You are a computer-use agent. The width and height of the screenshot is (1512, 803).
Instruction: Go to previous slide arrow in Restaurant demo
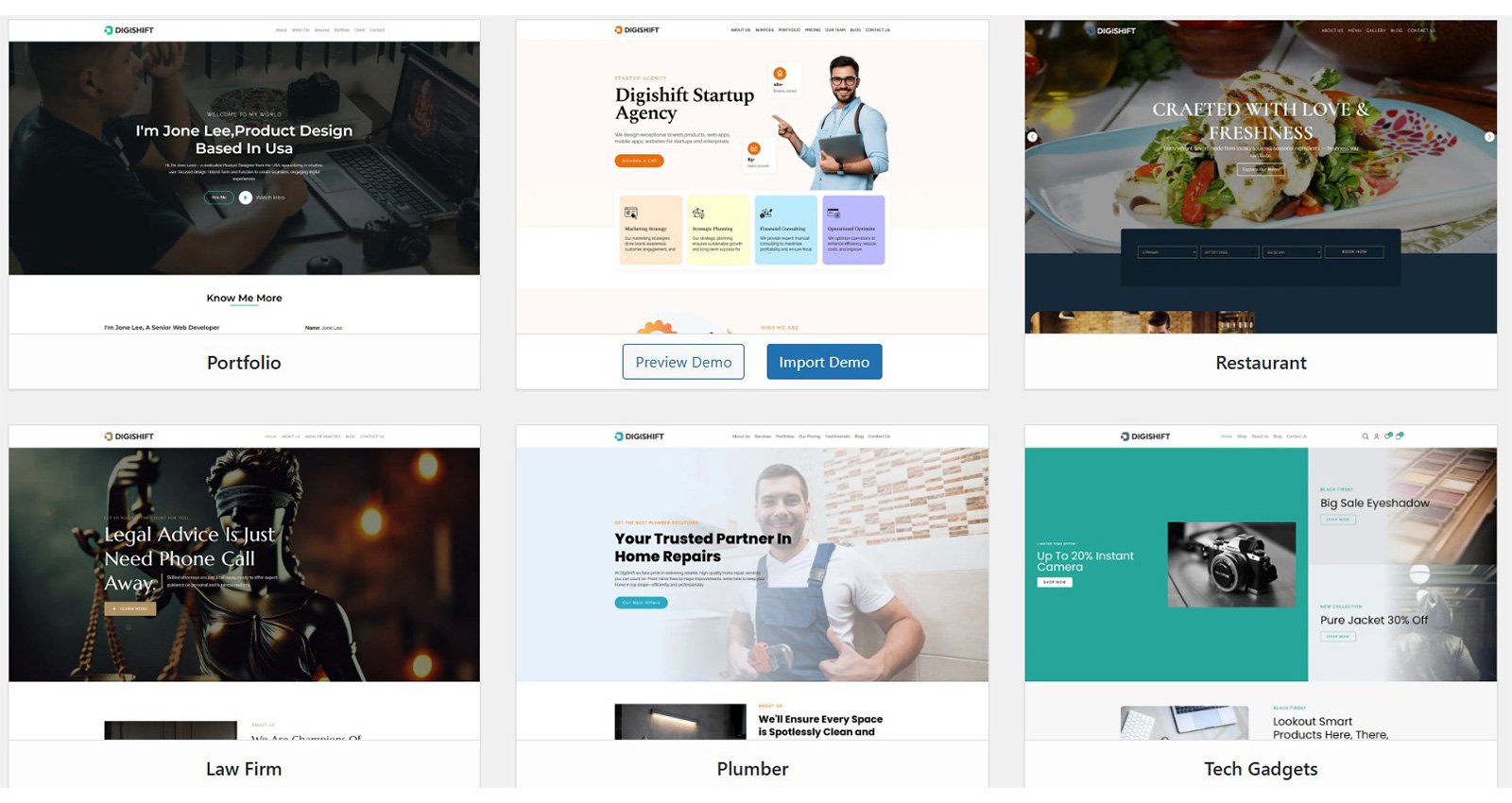tap(1033, 137)
